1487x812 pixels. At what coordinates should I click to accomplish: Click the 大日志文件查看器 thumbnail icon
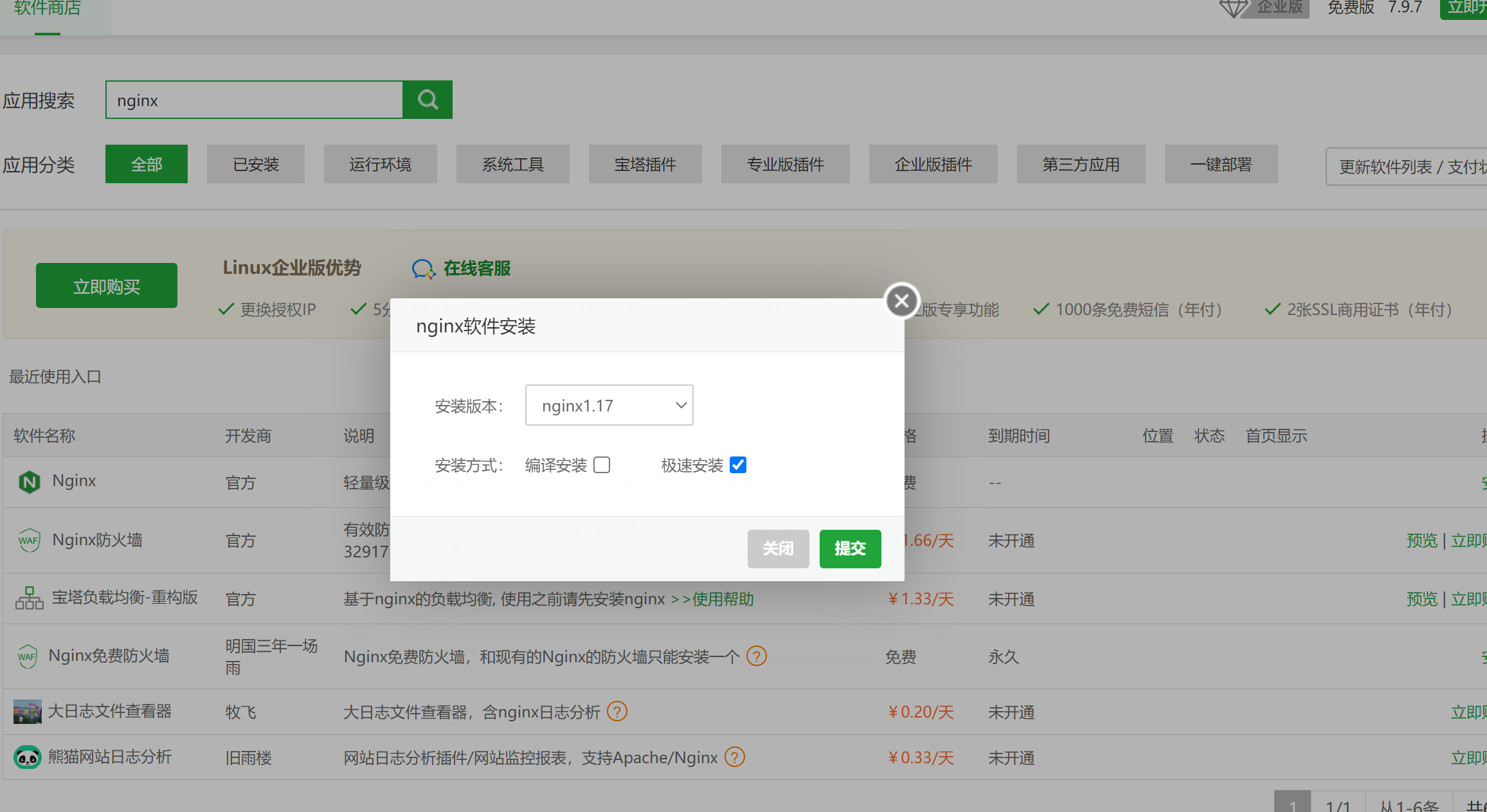(x=27, y=712)
